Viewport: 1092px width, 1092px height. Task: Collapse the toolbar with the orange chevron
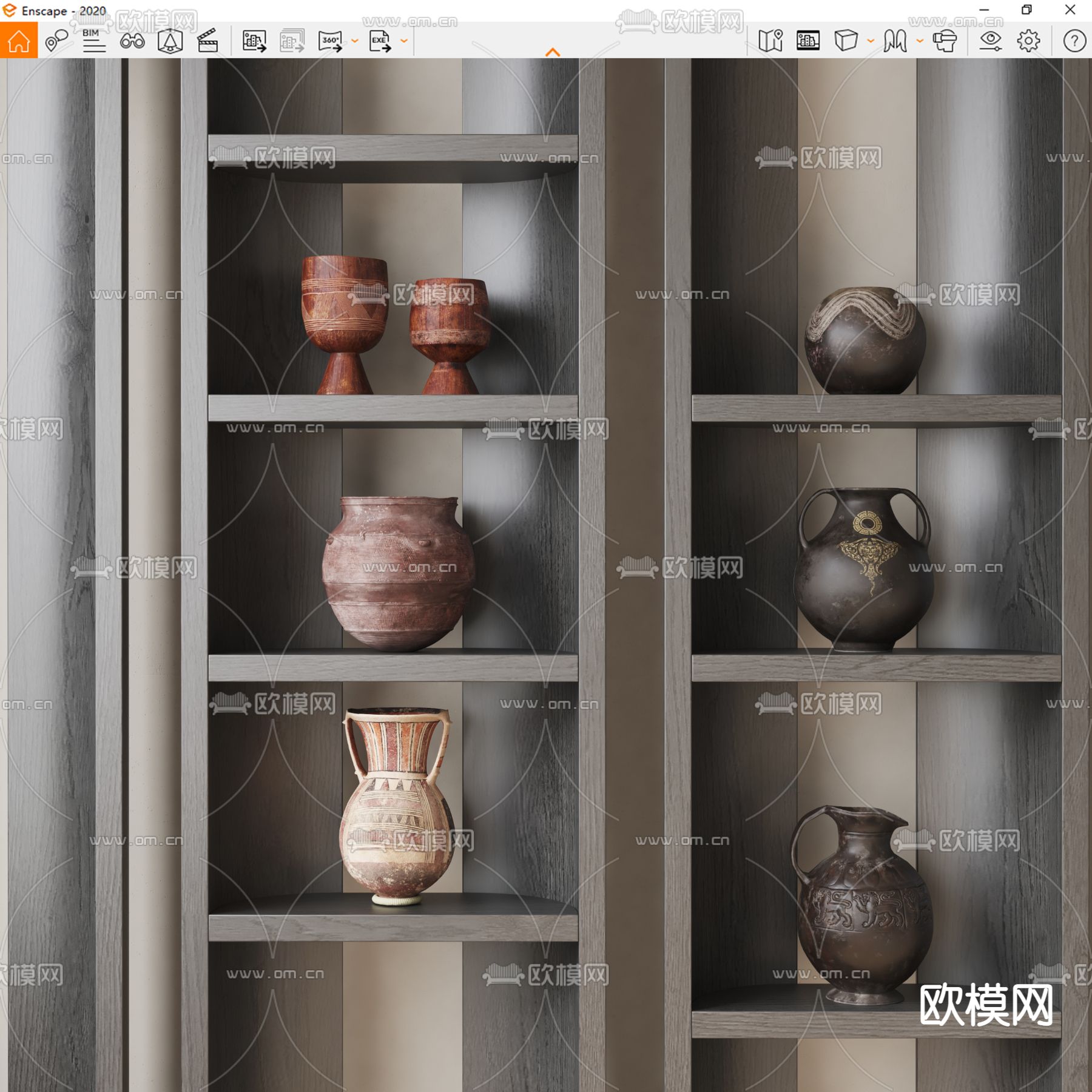(553, 53)
